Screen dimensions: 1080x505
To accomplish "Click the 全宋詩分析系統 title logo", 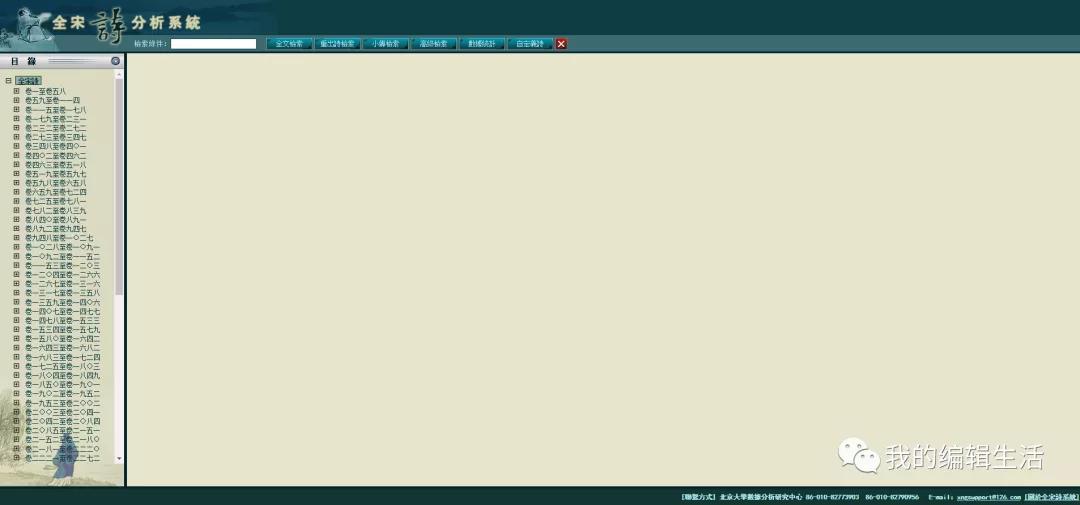I will [126, 23].
